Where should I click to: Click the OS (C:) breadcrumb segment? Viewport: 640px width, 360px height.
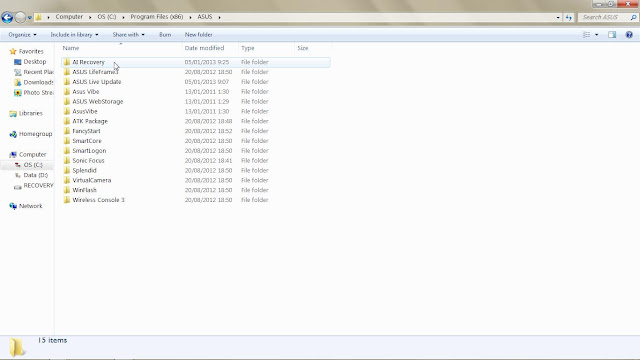coord(107,17)
